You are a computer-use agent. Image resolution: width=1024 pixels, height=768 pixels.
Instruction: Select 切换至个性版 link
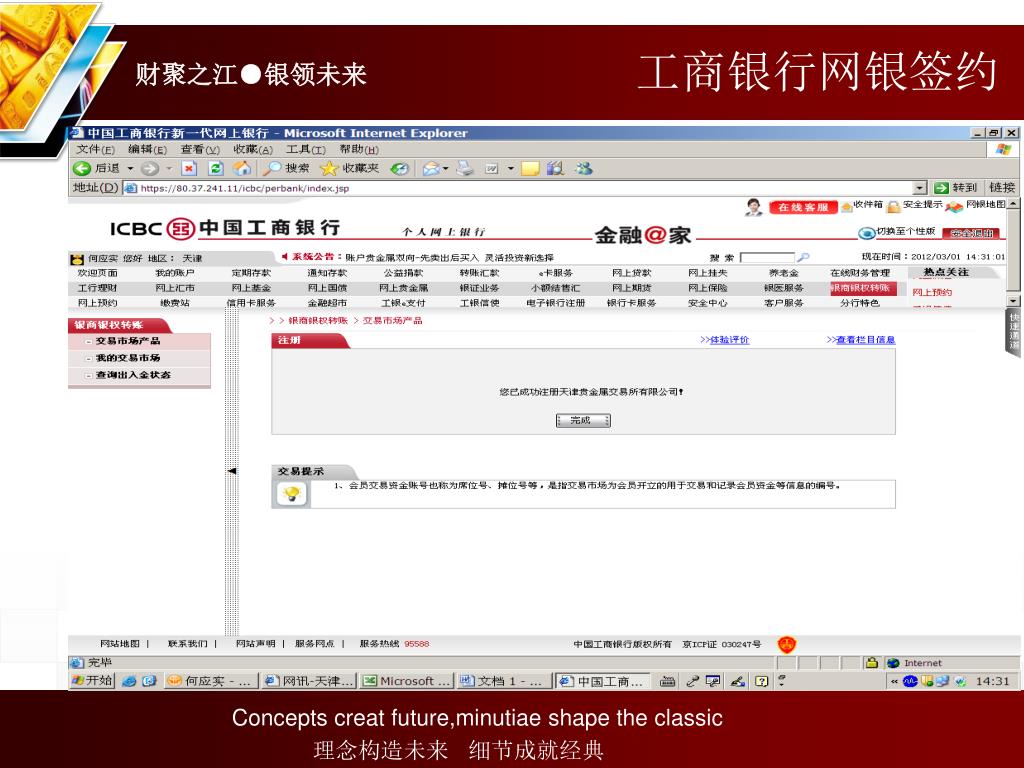coord(905,231)
